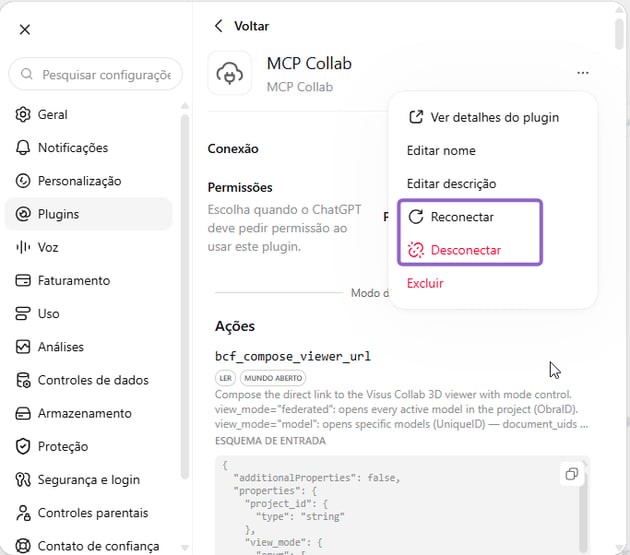The image size is (630, 555).
Task: Close the settings with the X
Action: (x=25, y=29)
